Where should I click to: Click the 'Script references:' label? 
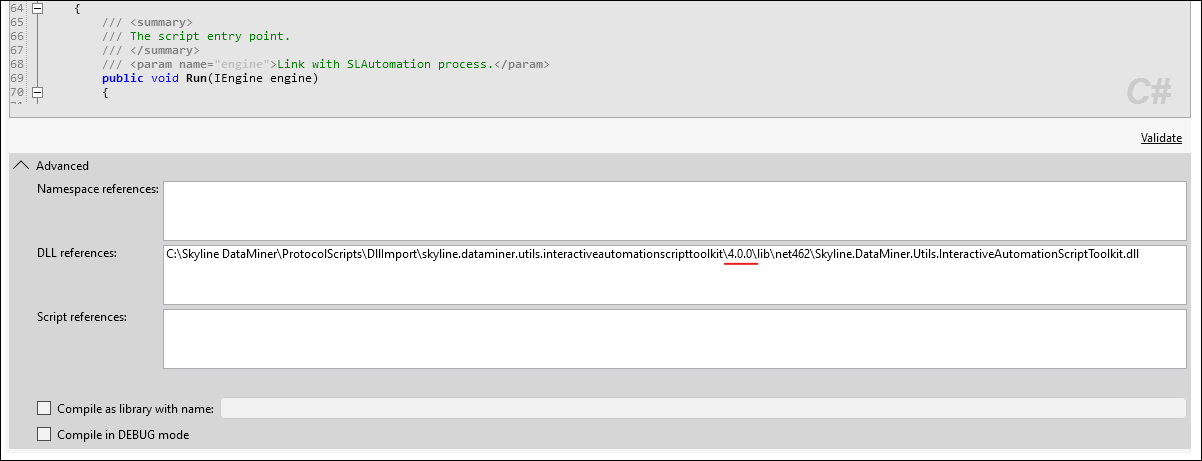click(x=82, y=317)
